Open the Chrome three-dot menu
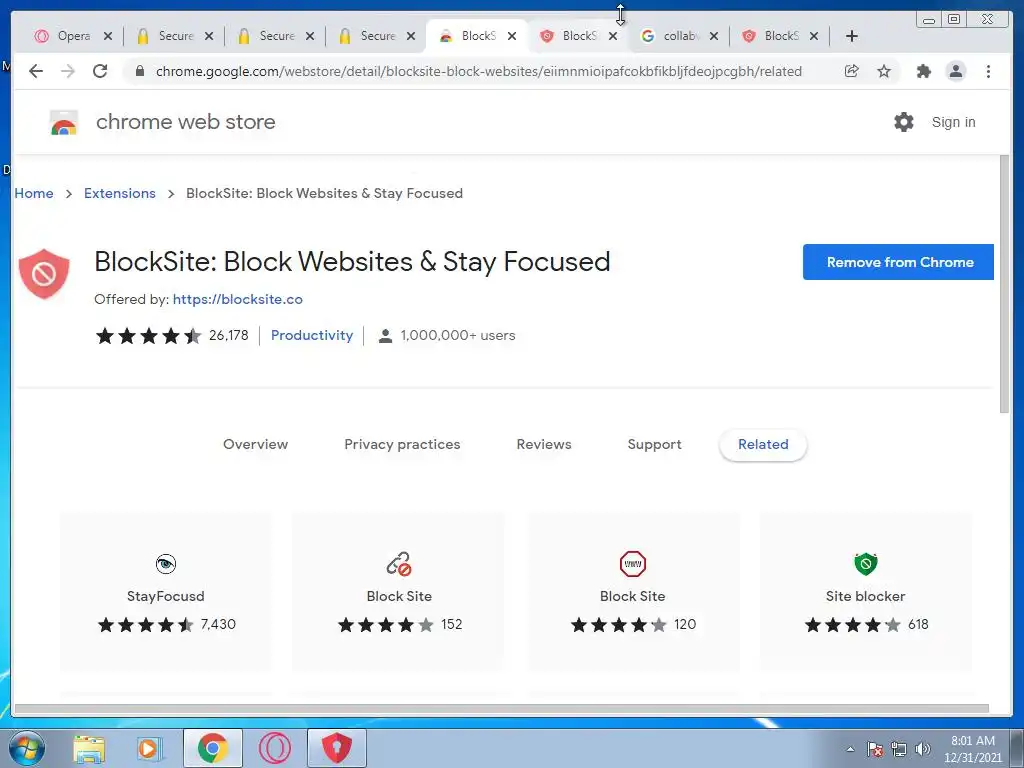The height and width of the screenshot is (768, 1024). [988, 71]
